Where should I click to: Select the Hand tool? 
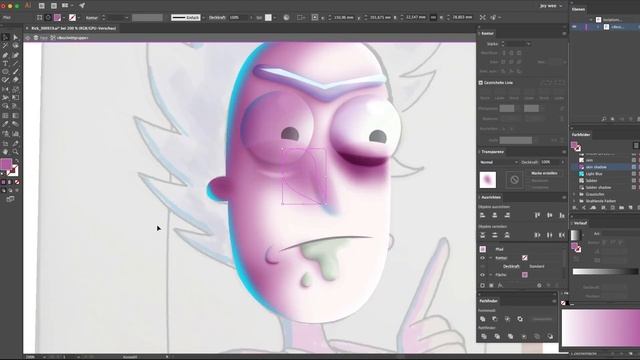coord(5,152)
